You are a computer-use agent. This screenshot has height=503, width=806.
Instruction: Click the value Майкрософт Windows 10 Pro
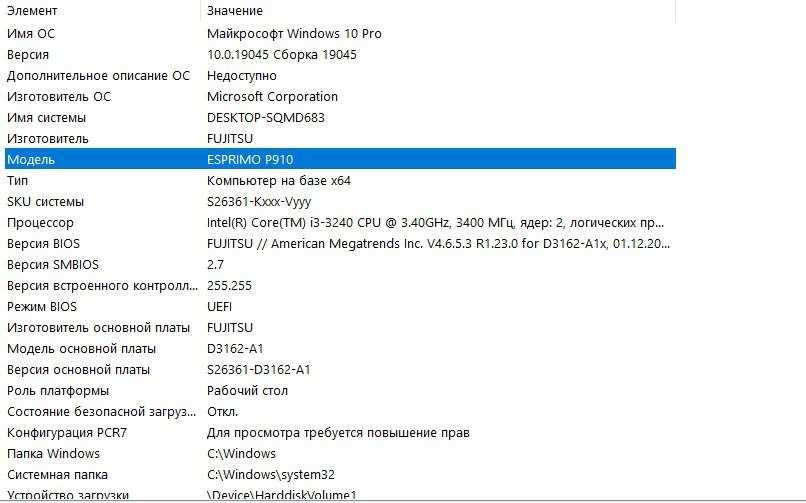294,34
